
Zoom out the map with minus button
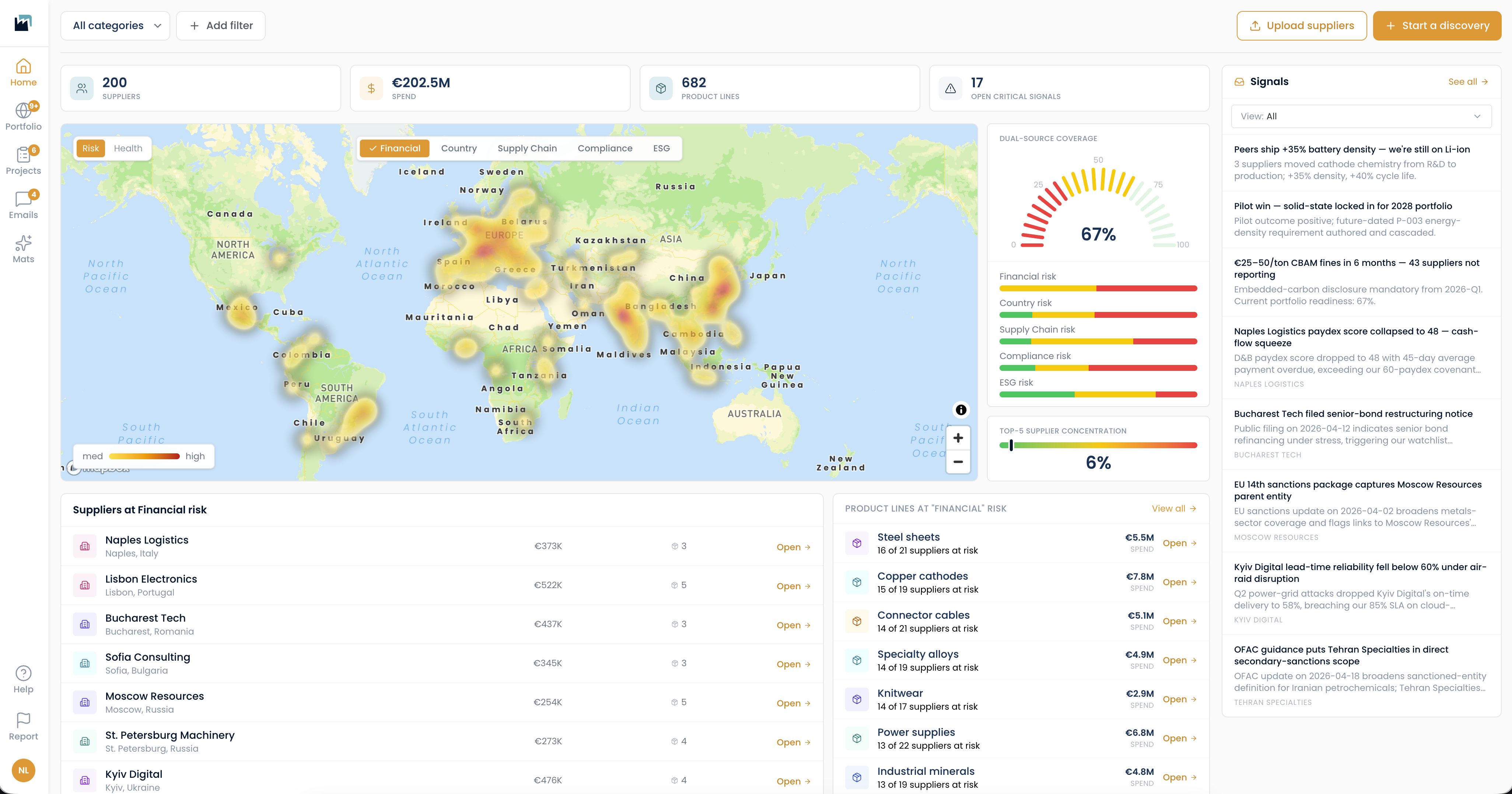tap(958, 462)
